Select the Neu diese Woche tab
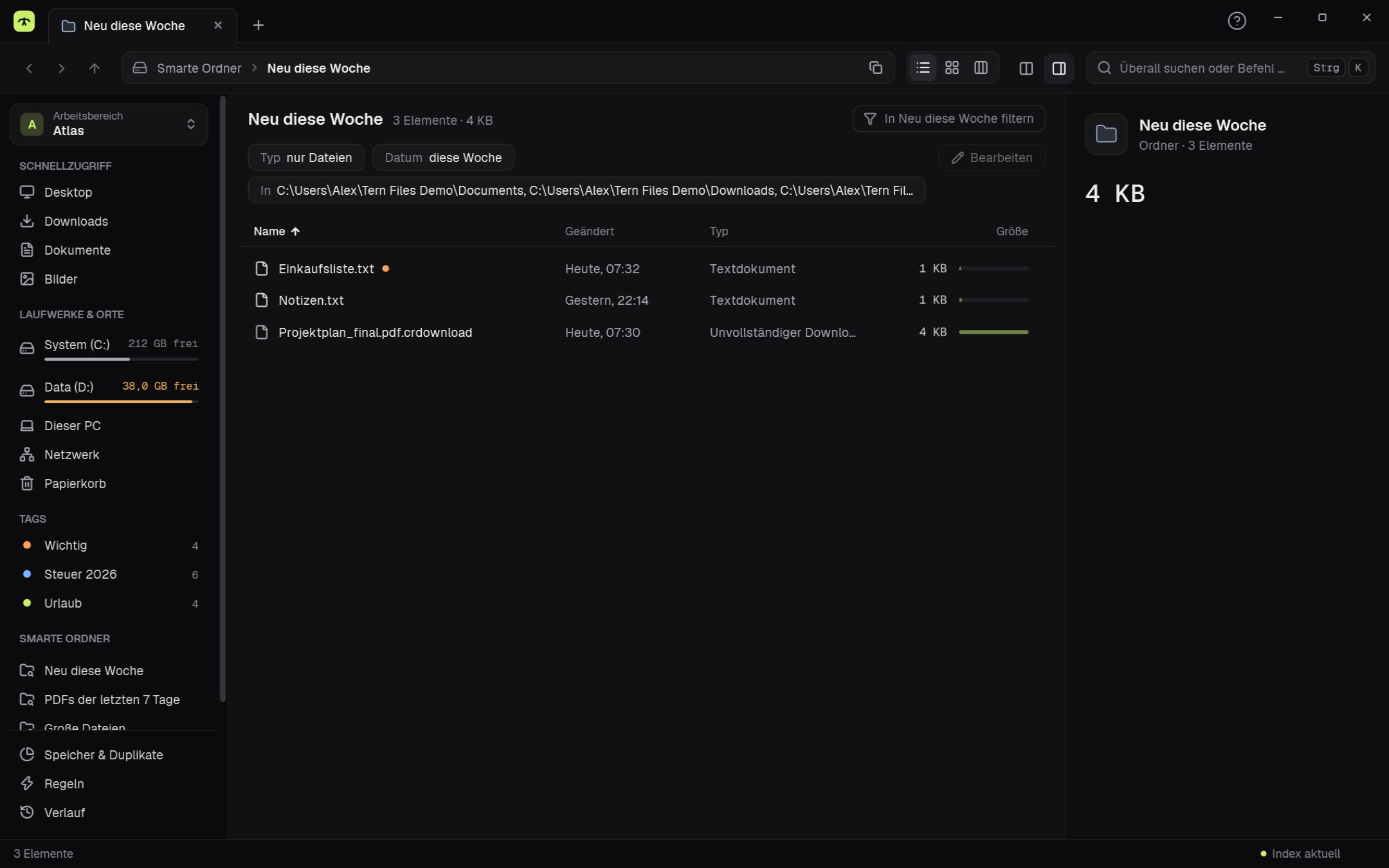 pyautogui.click(x=142, y=26)
